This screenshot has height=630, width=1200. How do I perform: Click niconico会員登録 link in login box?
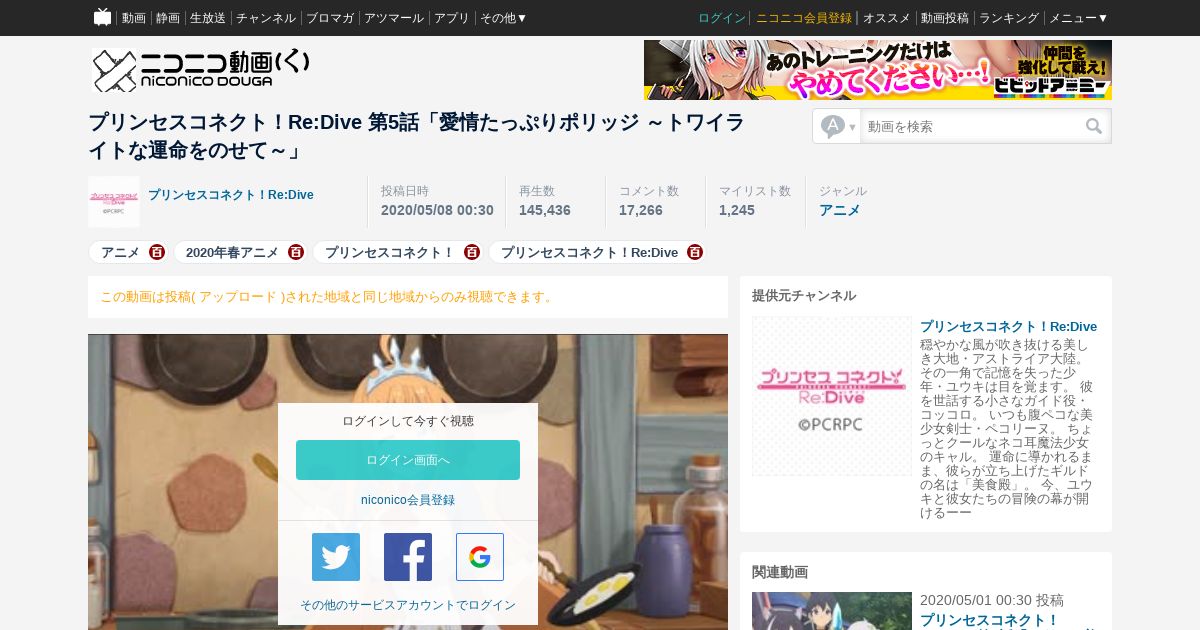pos(408,500)
